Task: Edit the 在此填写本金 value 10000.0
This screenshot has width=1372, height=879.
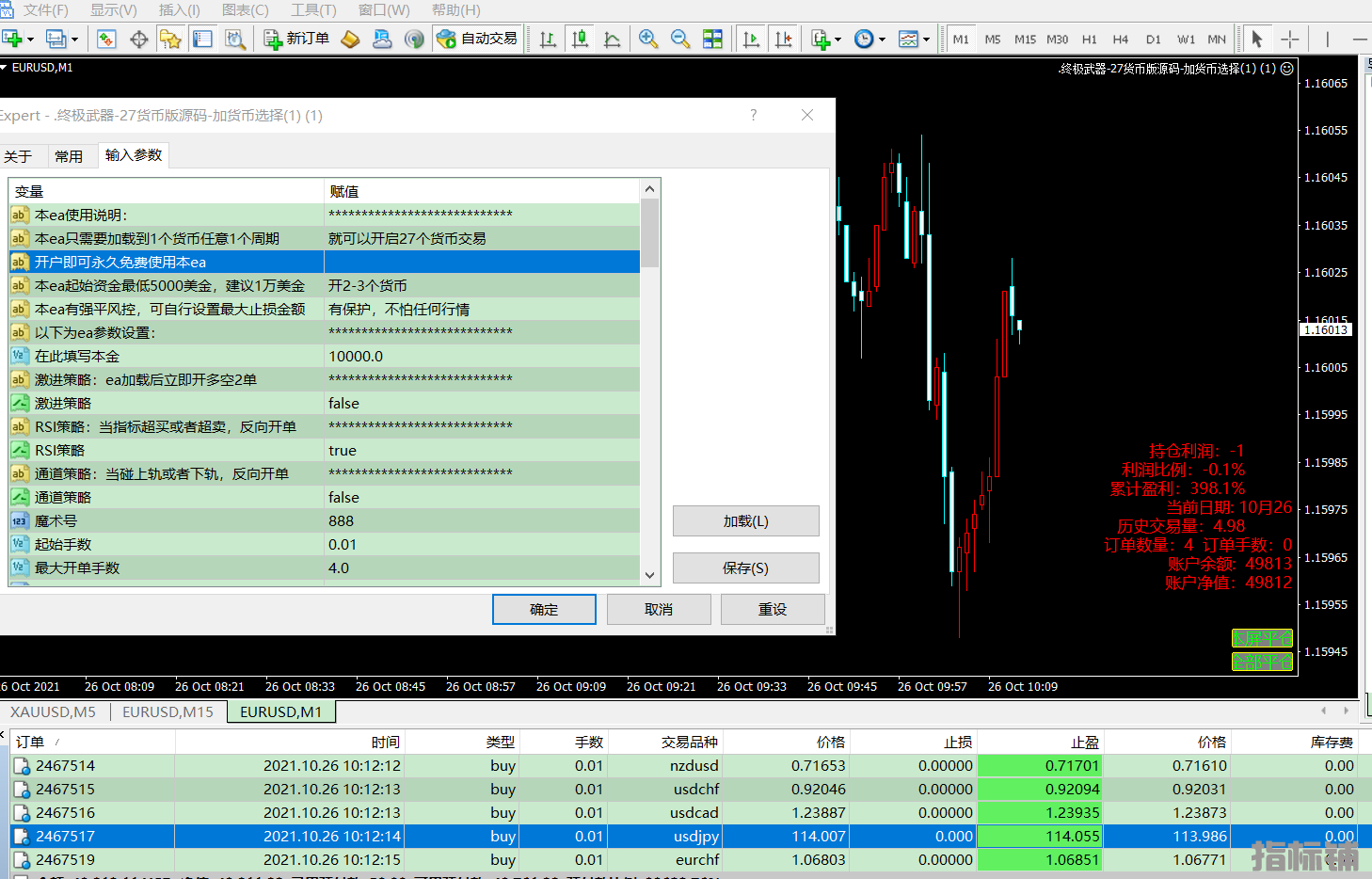Action: (482, 356)
